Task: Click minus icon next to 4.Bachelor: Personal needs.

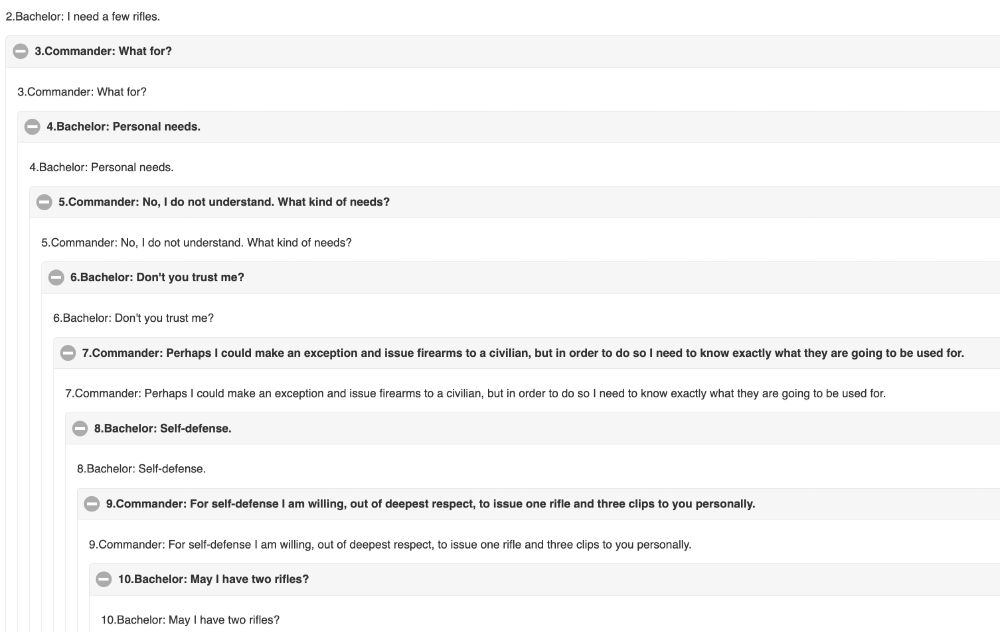Action: 33,127
